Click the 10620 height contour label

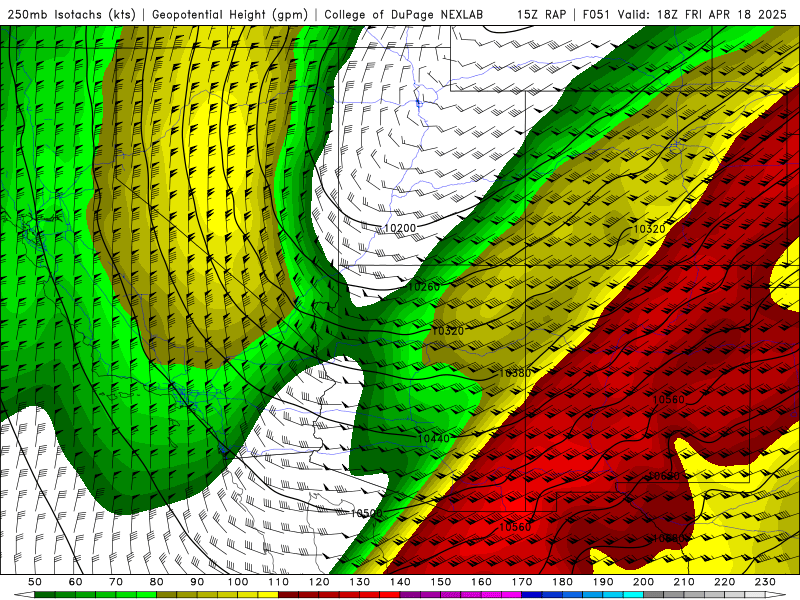(663, 476)
